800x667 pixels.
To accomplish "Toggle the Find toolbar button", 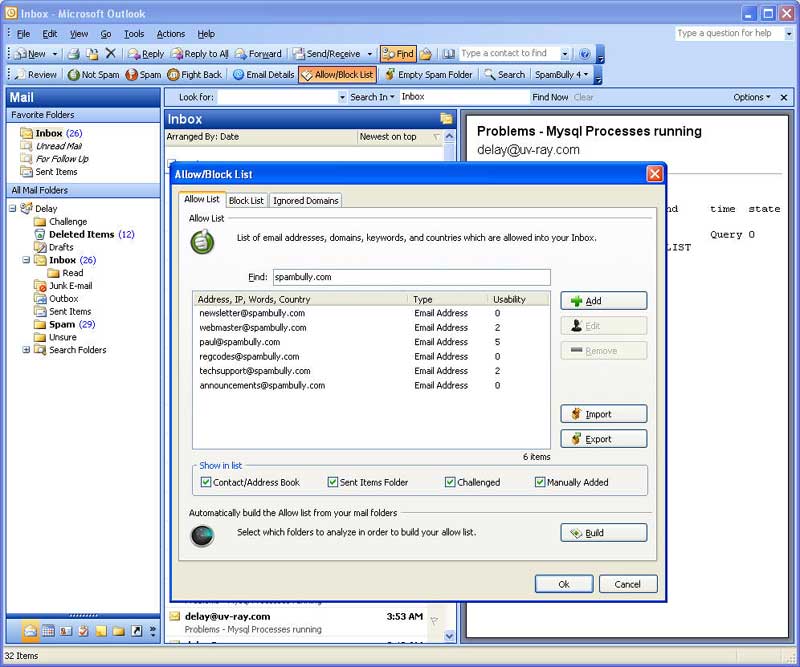I will pyautogui.click(x=398, y=54).
